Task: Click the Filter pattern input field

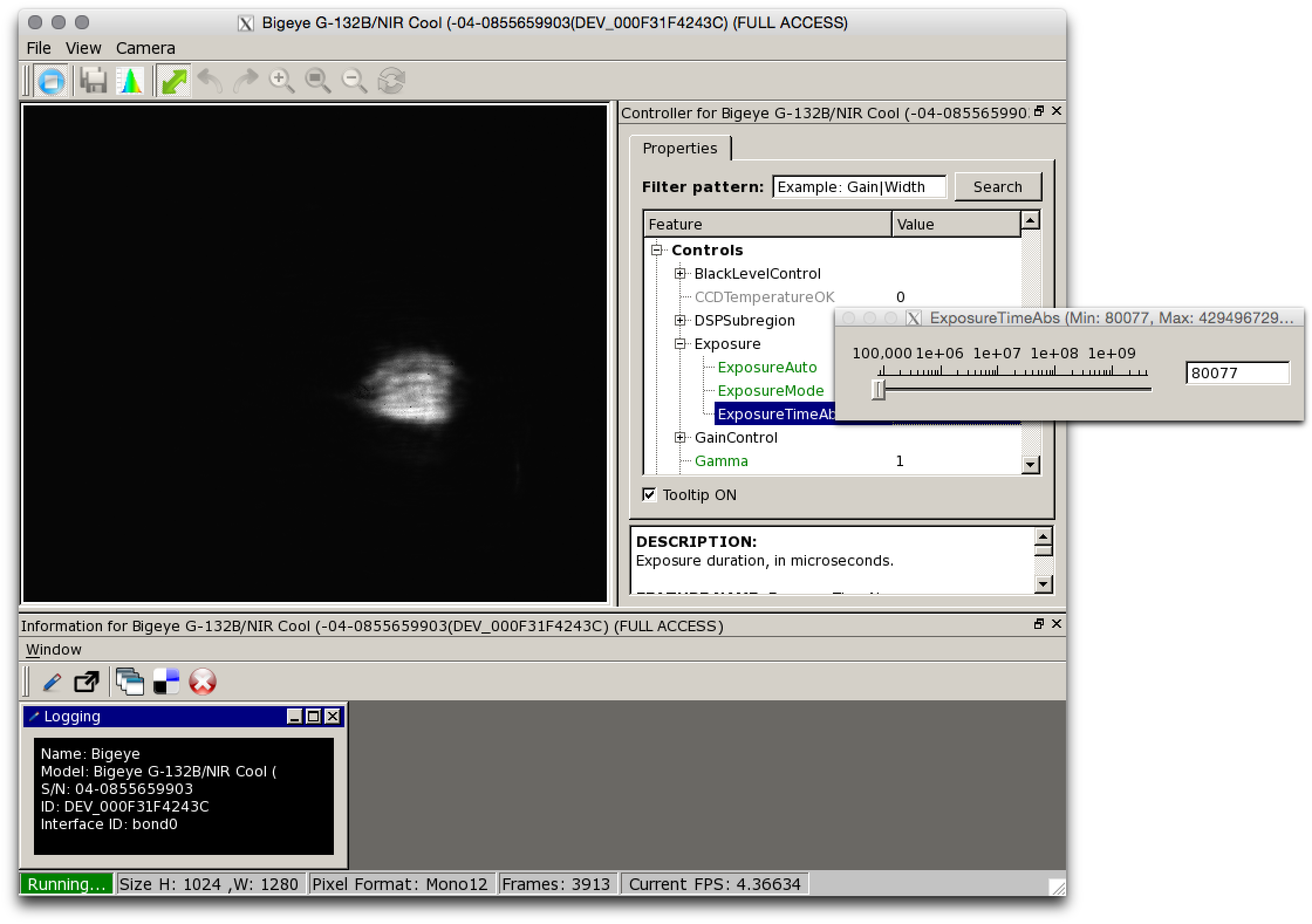Action: (859, 187)
